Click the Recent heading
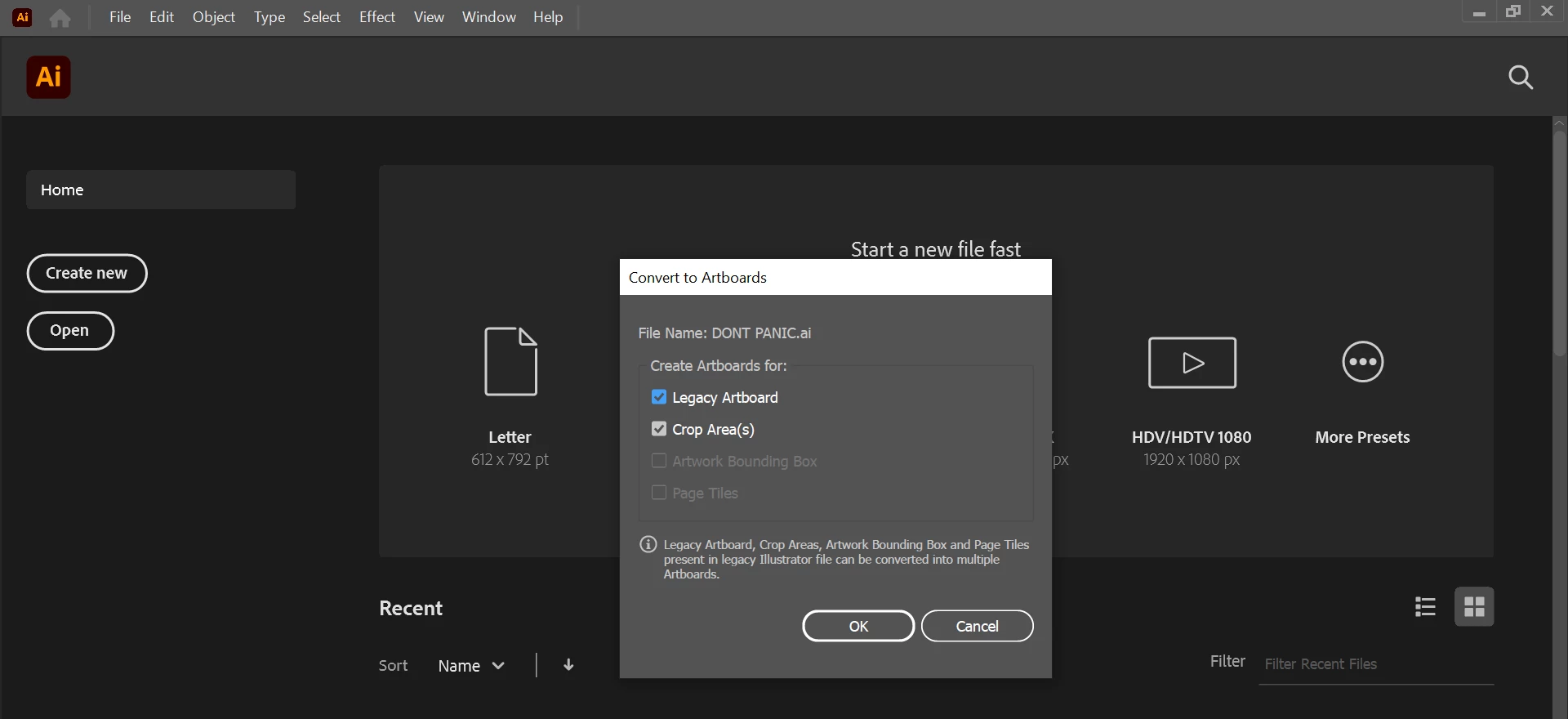The image size is (1568, 719). (x=411, y=608)
